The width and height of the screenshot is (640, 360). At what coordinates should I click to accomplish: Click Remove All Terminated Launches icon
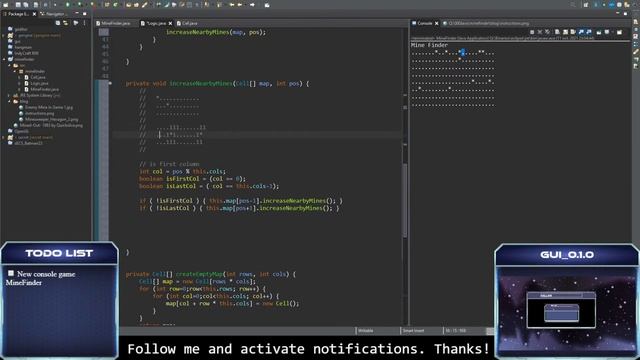coord(547,32)
